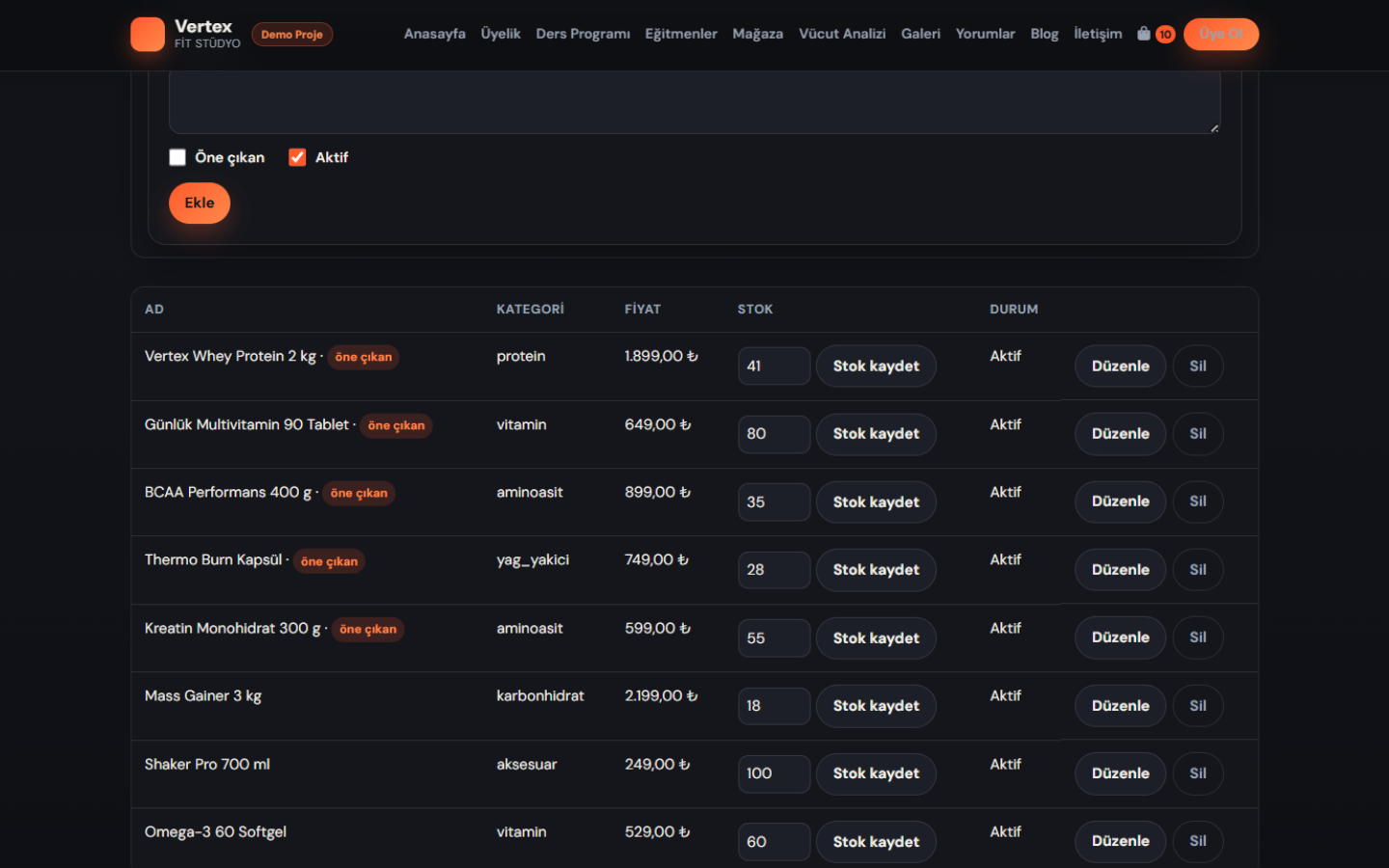Enable the Öne çıkan checkbox
The image size is (1389, 868).
(x=177, y=157)
